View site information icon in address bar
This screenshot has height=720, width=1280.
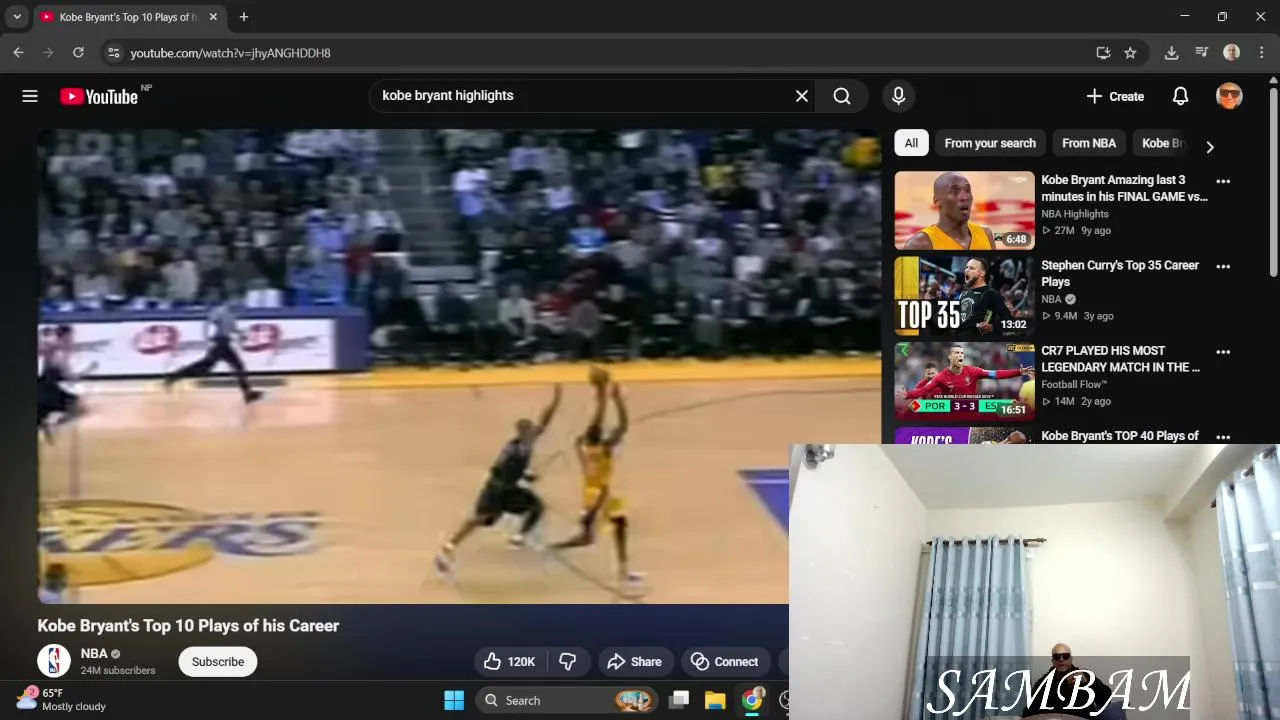[113, 53]
